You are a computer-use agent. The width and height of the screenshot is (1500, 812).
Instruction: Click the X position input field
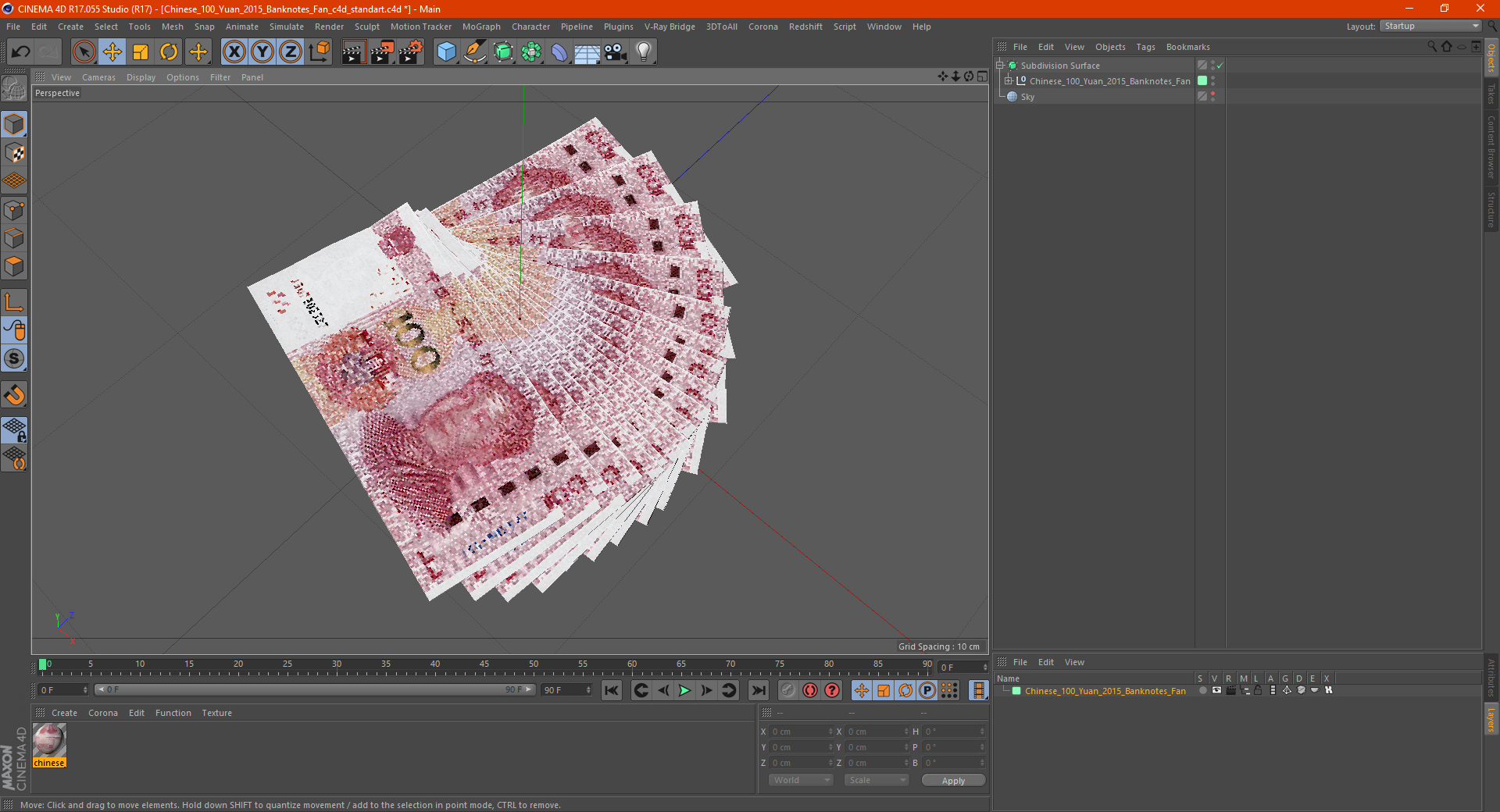pyautogui.click(x=802, y=732)
